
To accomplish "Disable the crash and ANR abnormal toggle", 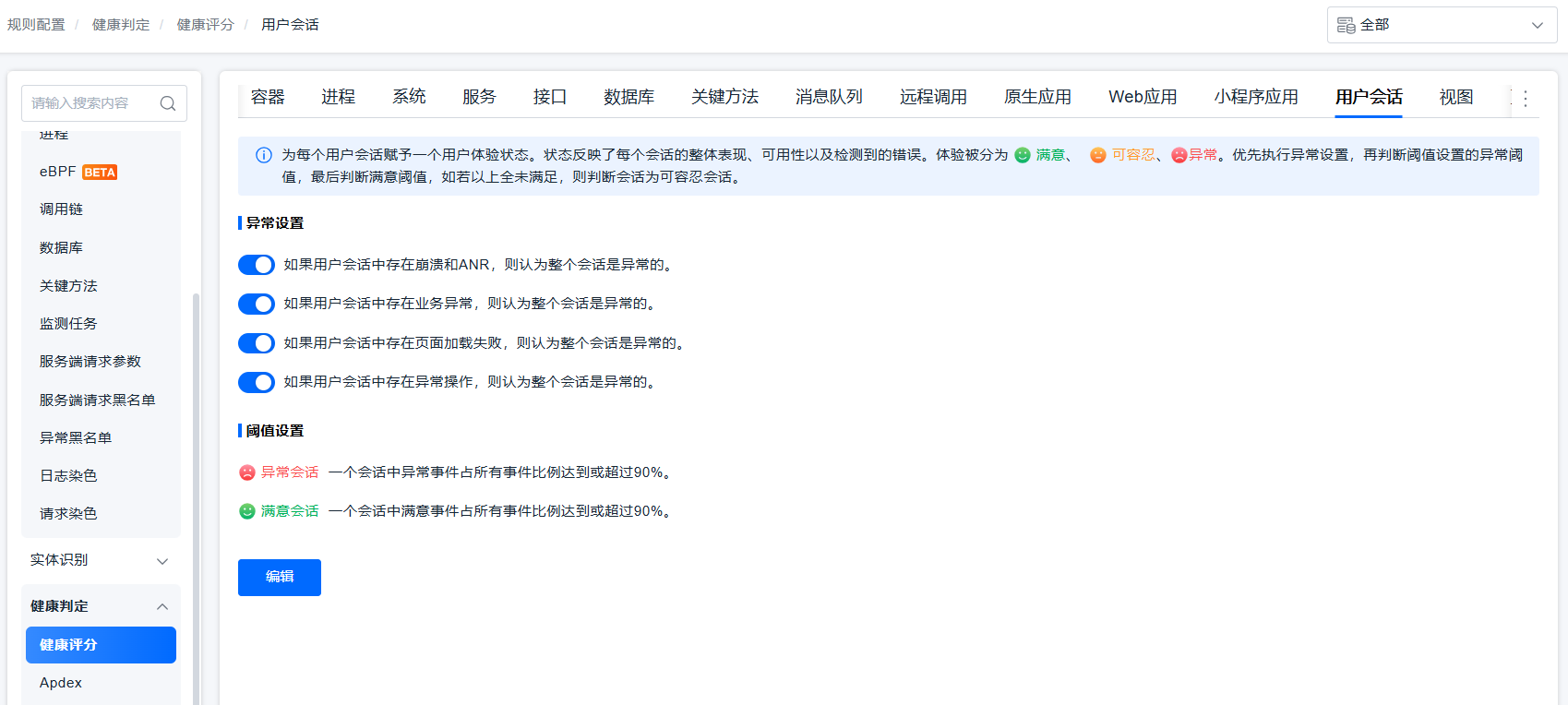I will pos(257,265).
